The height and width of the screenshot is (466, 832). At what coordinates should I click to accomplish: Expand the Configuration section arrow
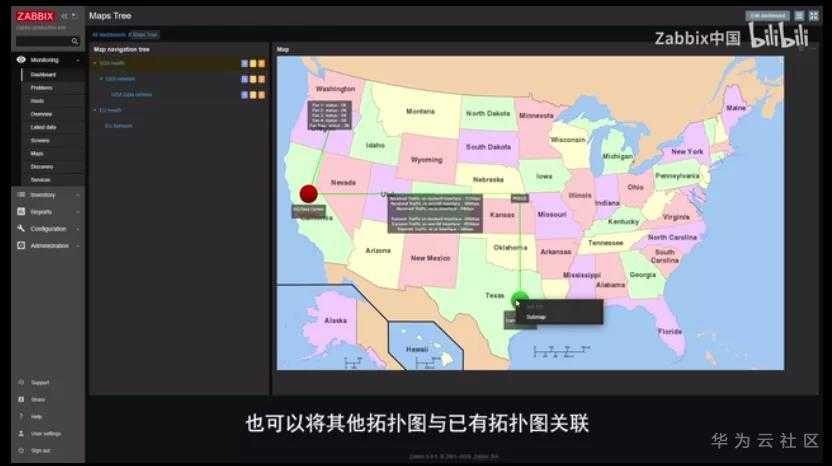click(78, 229)
